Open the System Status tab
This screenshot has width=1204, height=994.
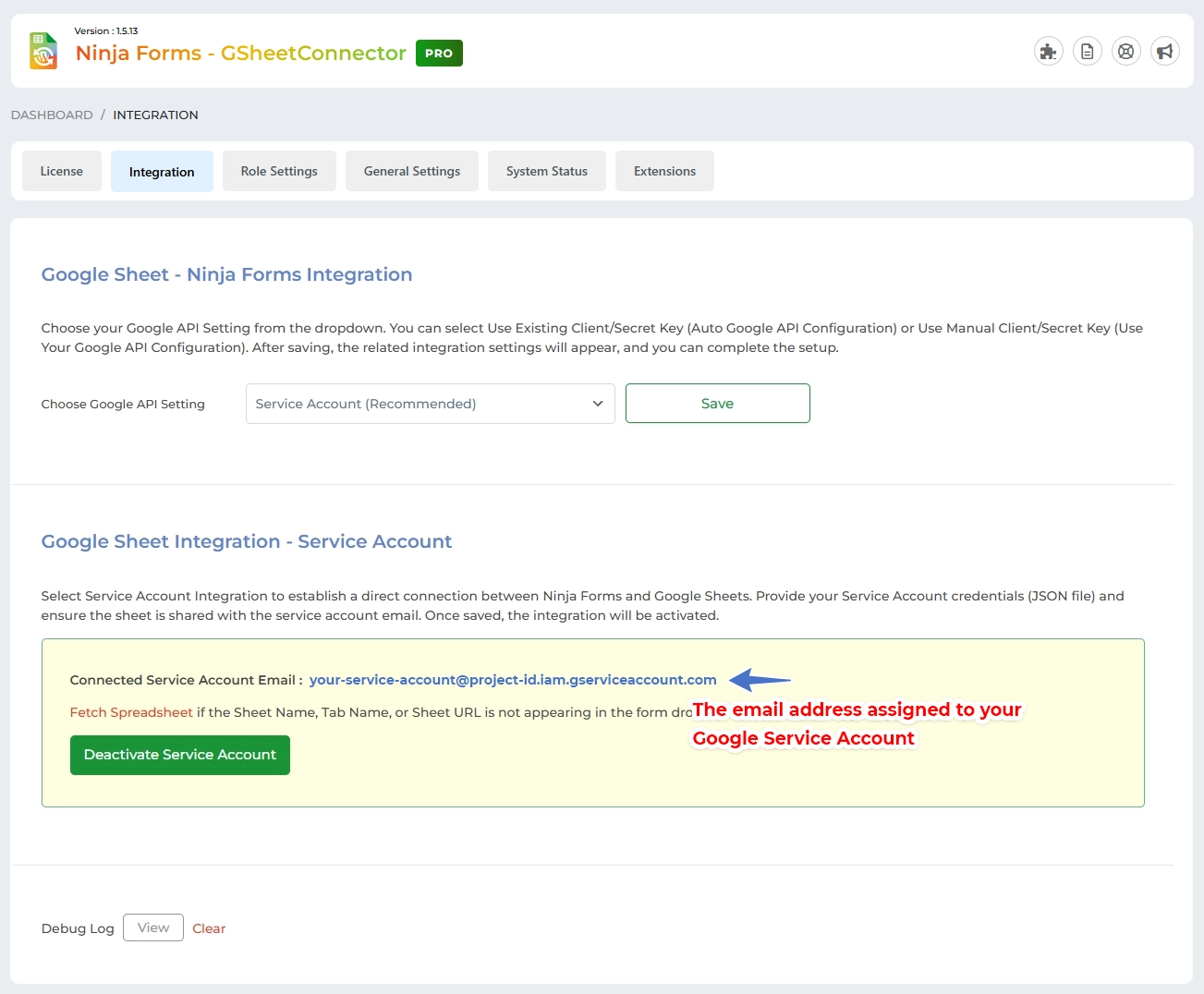tap(547, 172)
